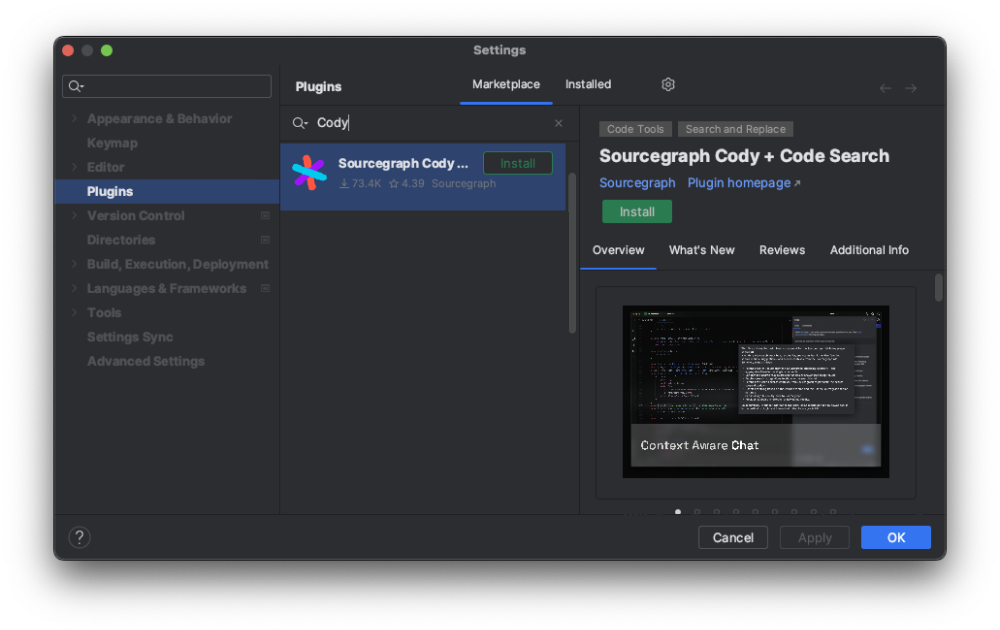Click the Sourcegraph developer link
The height and width of the screenshot is (630, 1000).
coord(637,183)
